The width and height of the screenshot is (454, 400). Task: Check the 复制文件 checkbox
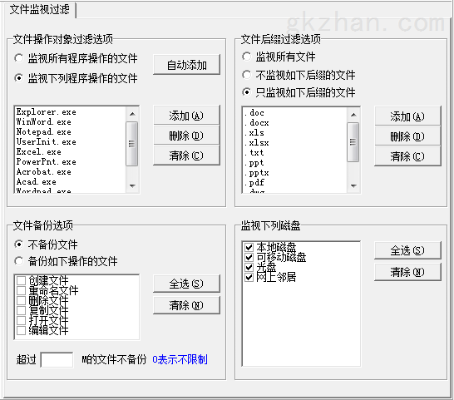click(x=21, y=310)
